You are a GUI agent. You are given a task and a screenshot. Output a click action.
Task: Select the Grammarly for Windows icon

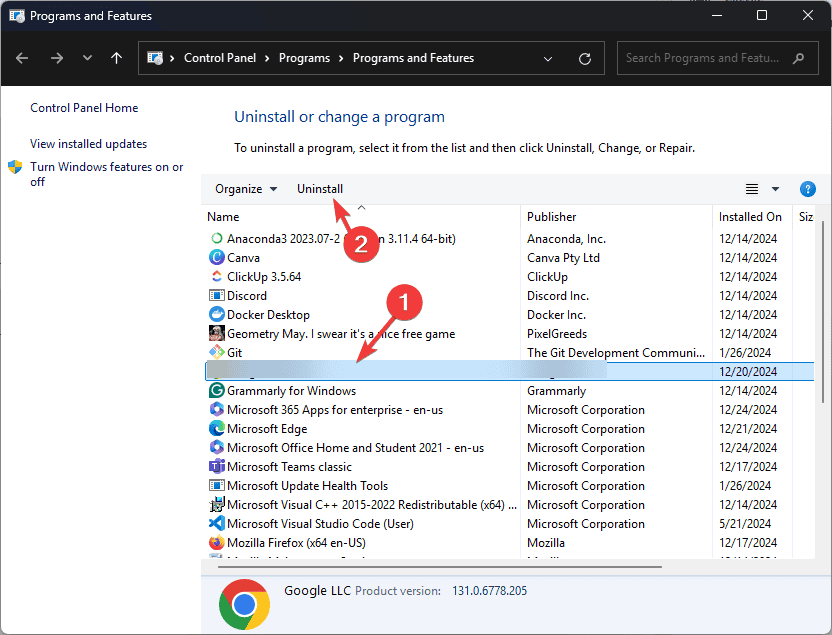click(216, 390)
